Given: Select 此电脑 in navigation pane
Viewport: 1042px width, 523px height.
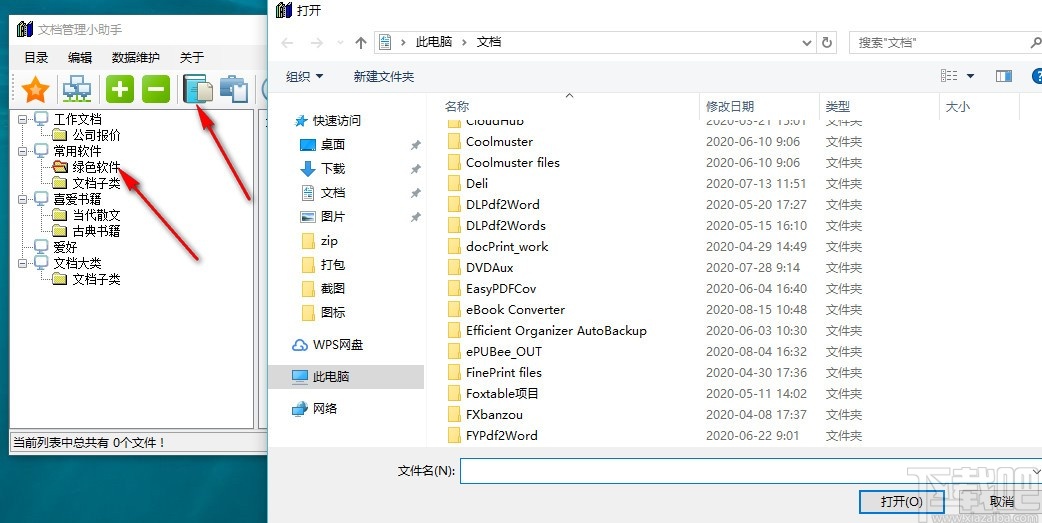Looking at the screenshot, I should [x=331, y=377].
